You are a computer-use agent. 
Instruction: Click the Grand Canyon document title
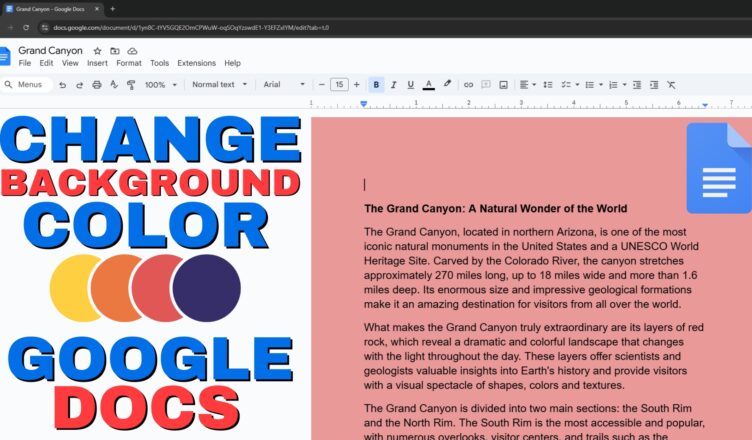pos(50,50)
